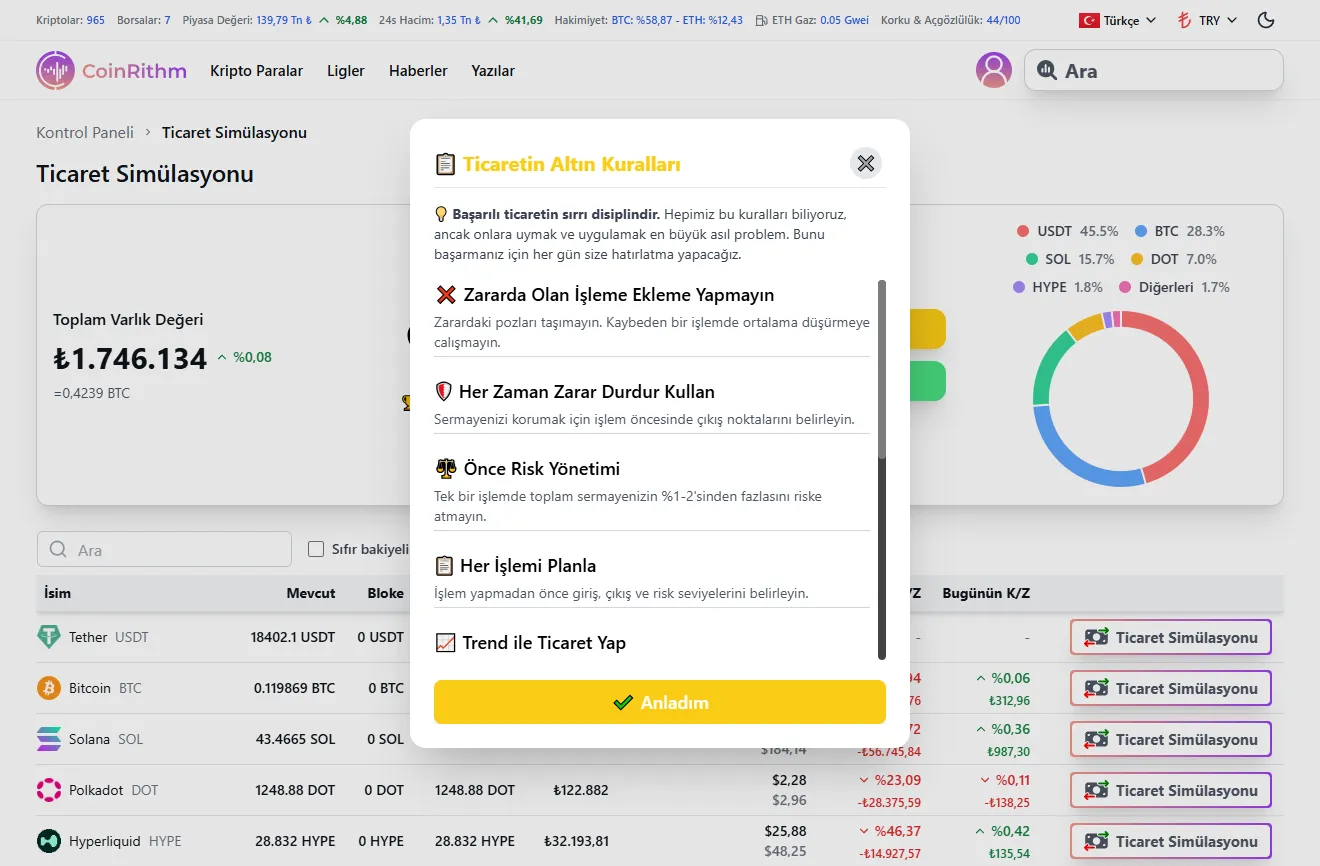Open Kontrol Paneli from the breadcrumb
The height and width of the screenshot is (866, 1320).
84,132
